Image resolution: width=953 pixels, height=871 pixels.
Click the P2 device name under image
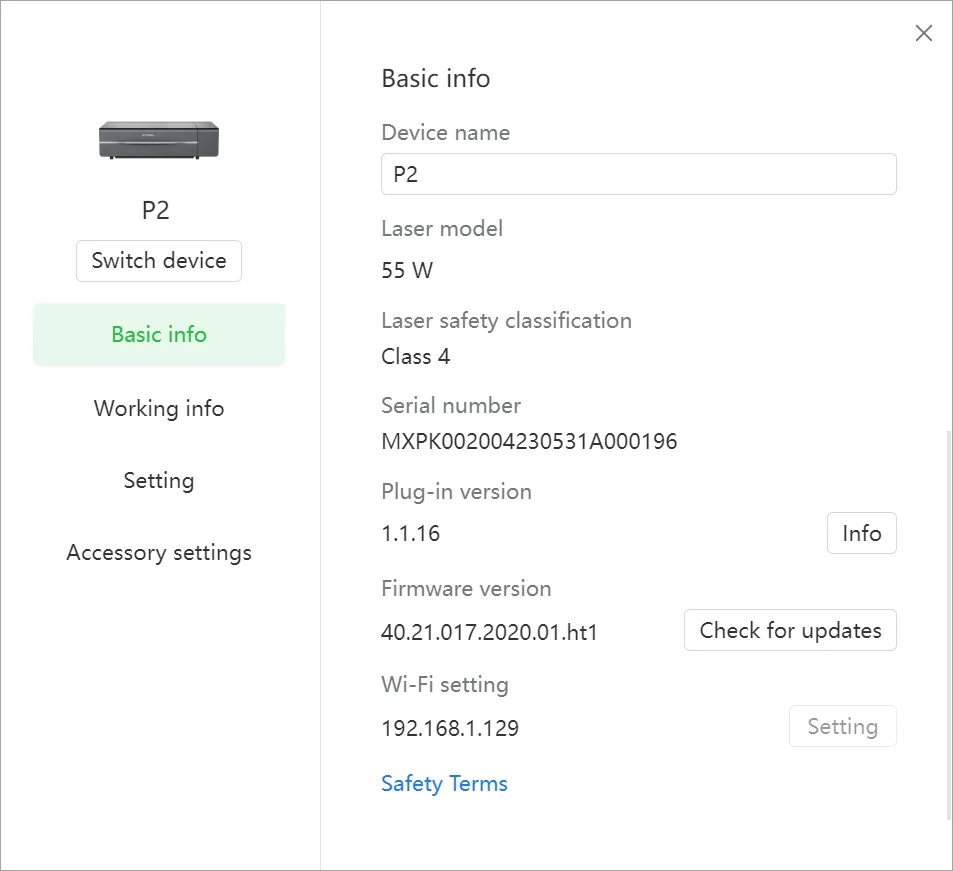pos(156,210)
